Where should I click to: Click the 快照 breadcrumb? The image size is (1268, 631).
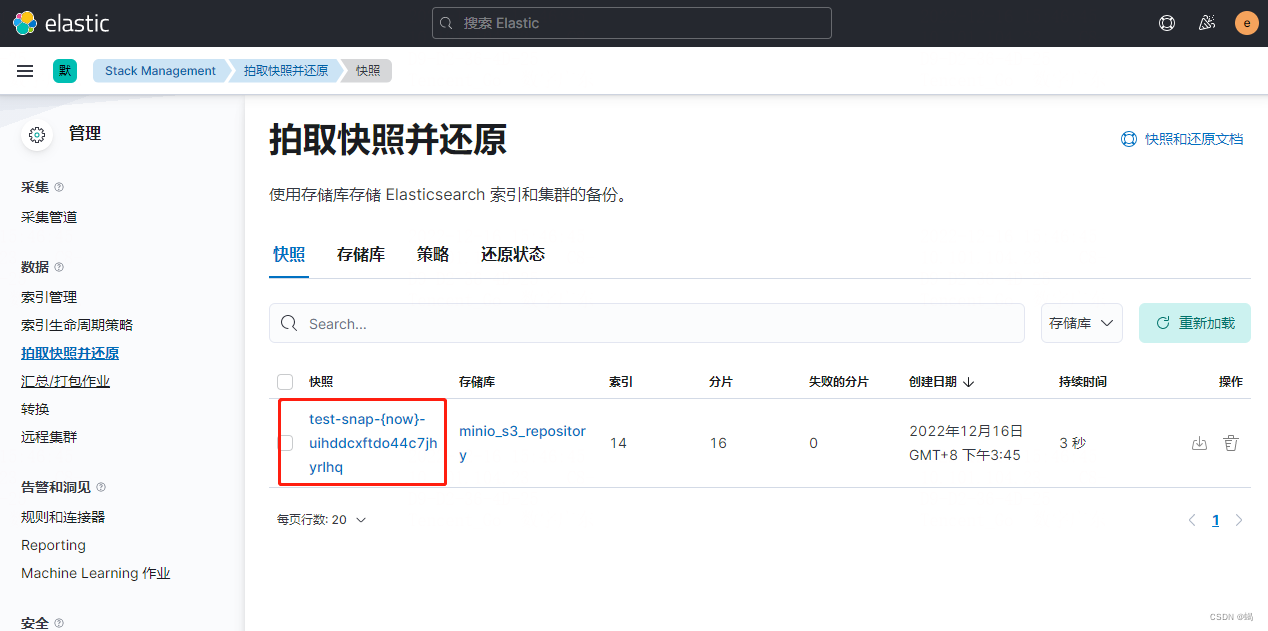click(x=368, y=71)
